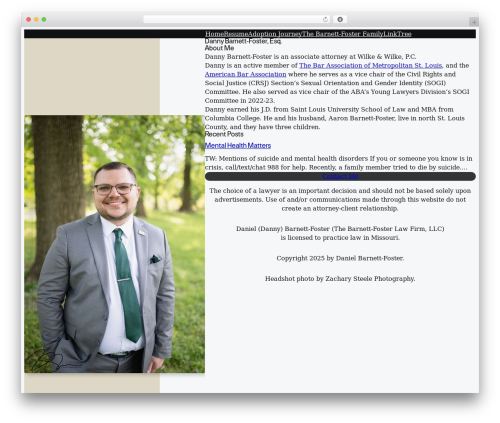The image size is (500, 423).
Task: Go to Adoption Journey page
Action: click(x=275, y=34)
